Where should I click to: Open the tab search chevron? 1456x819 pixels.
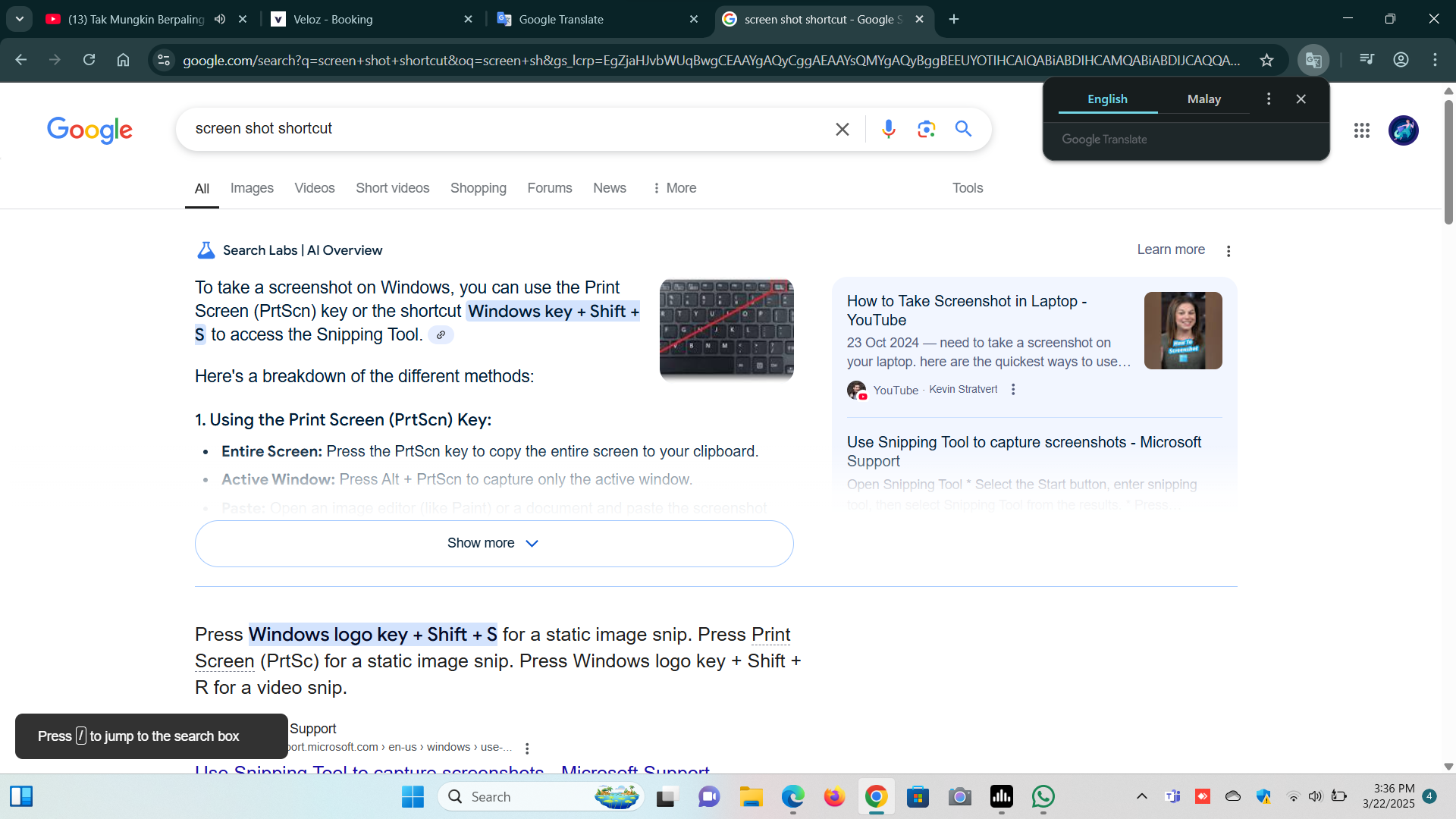(19, 19)
